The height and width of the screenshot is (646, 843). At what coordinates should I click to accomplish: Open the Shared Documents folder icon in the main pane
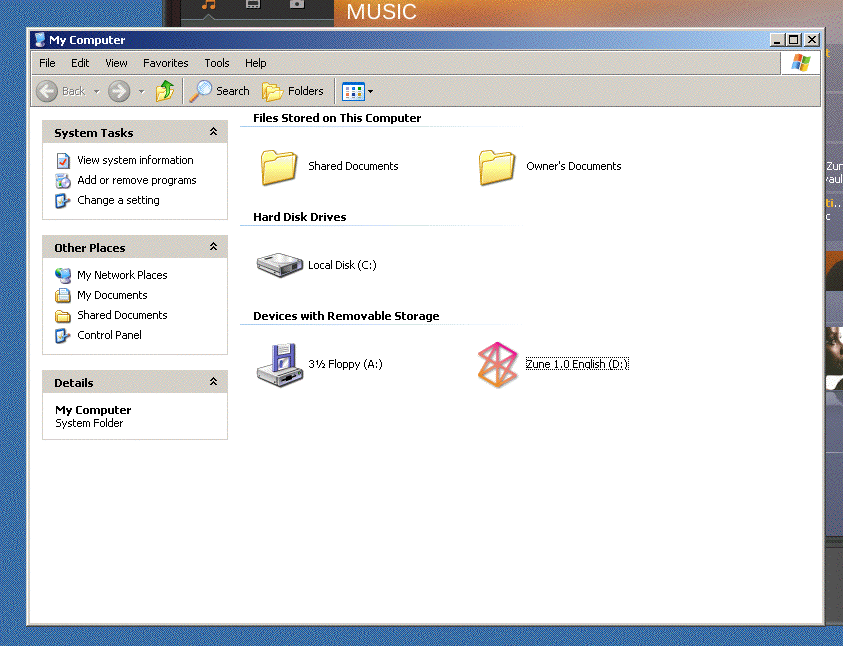click(x=279, y=167)
